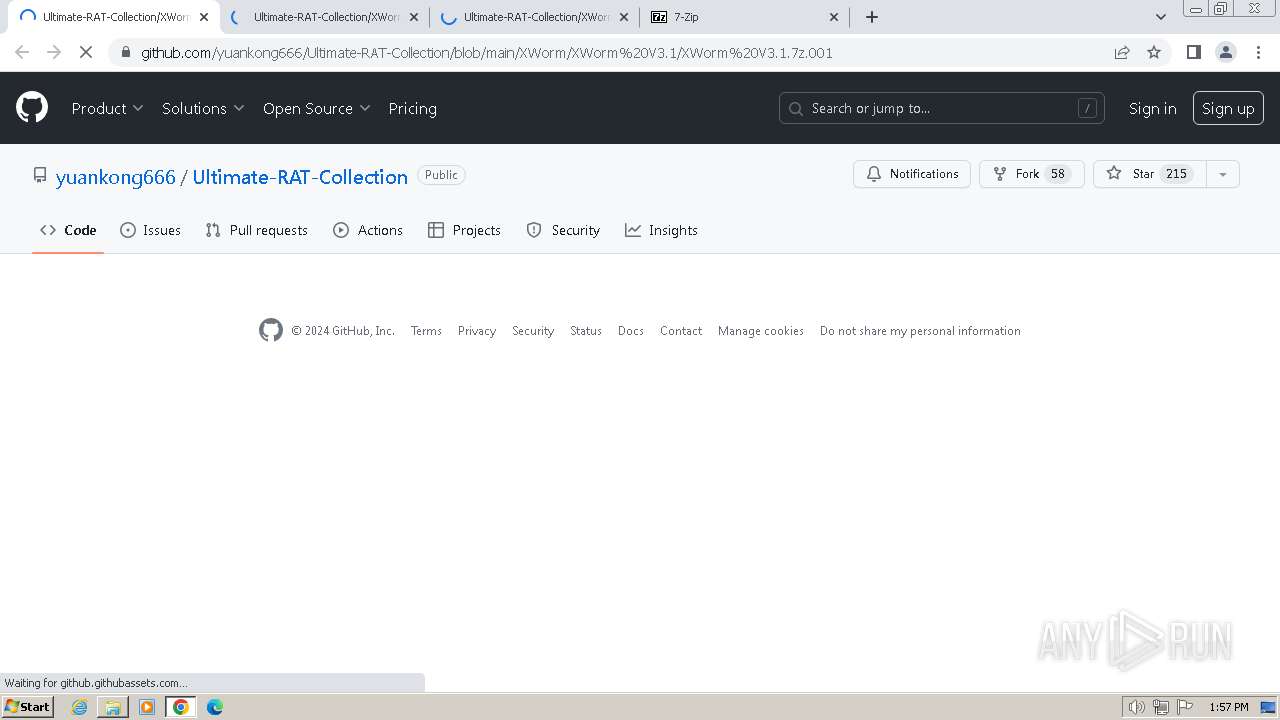Image resolution: width=1280 pixels, height=720 pixels.
Task: Open the Windows Start menu
Action: (x=27, y=707)
